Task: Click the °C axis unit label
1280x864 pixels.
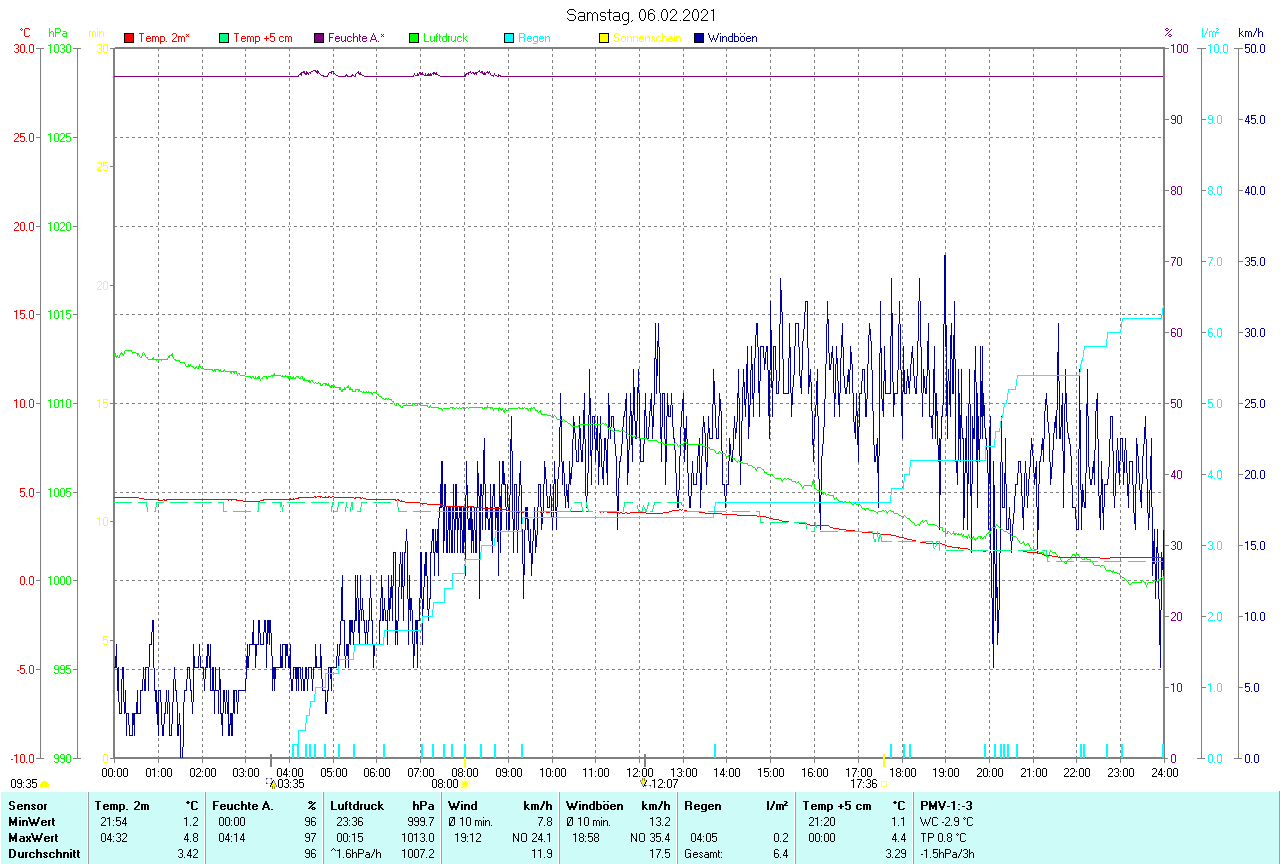Action: [25, 33]
